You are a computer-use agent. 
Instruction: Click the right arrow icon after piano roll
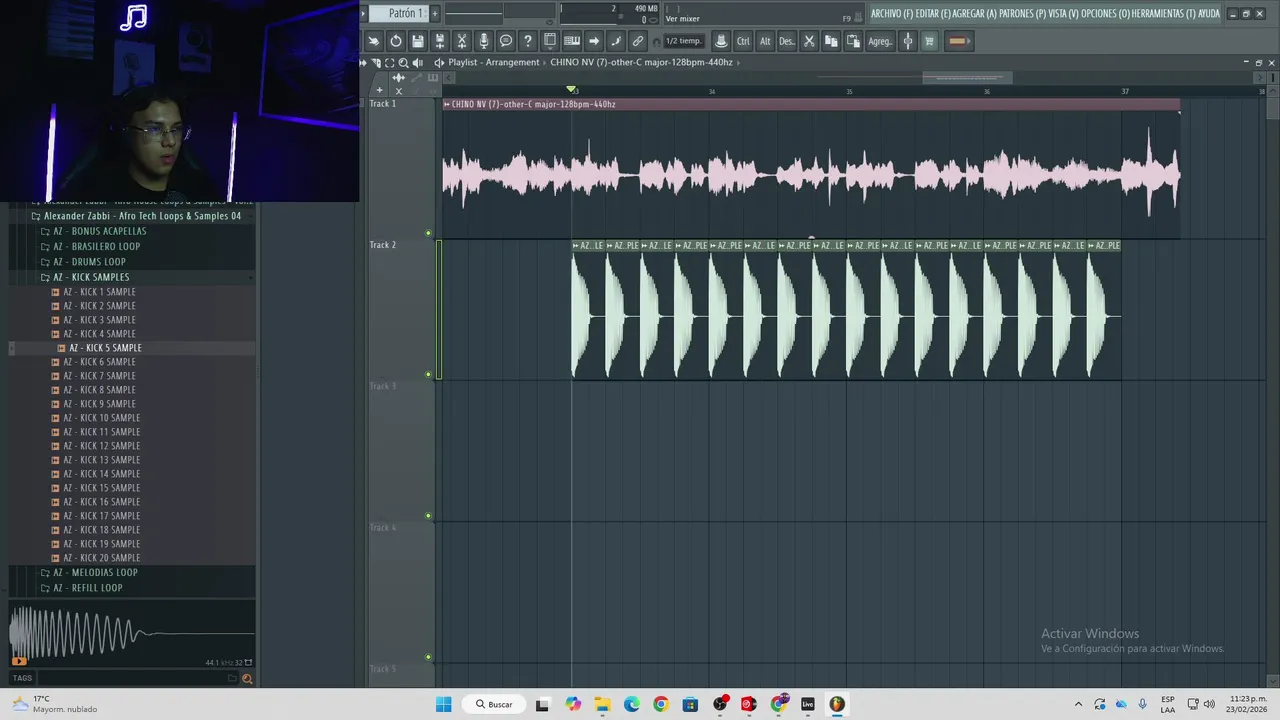[594, 41]
